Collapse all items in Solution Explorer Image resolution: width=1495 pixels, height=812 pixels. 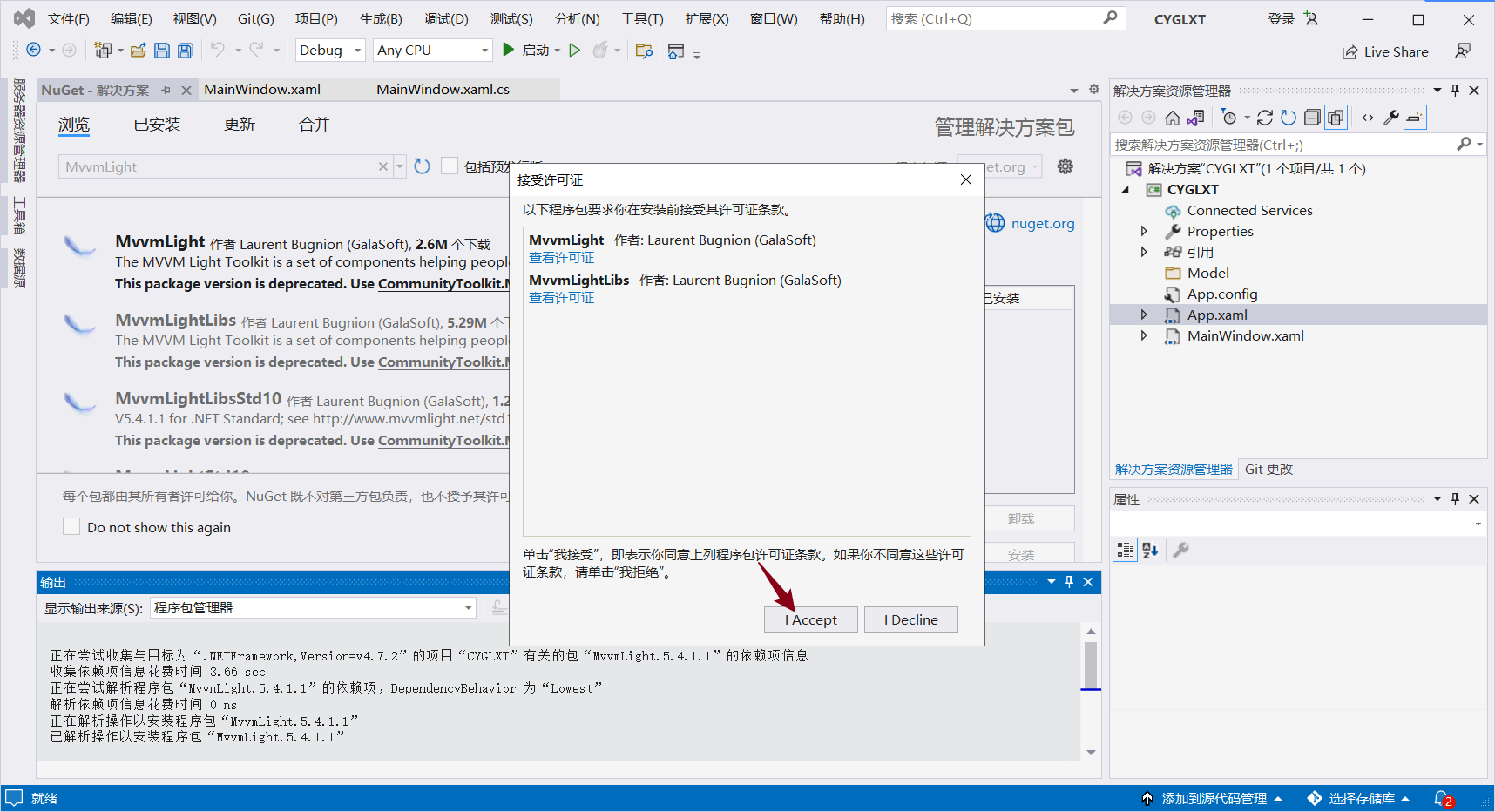(1312, 118)
